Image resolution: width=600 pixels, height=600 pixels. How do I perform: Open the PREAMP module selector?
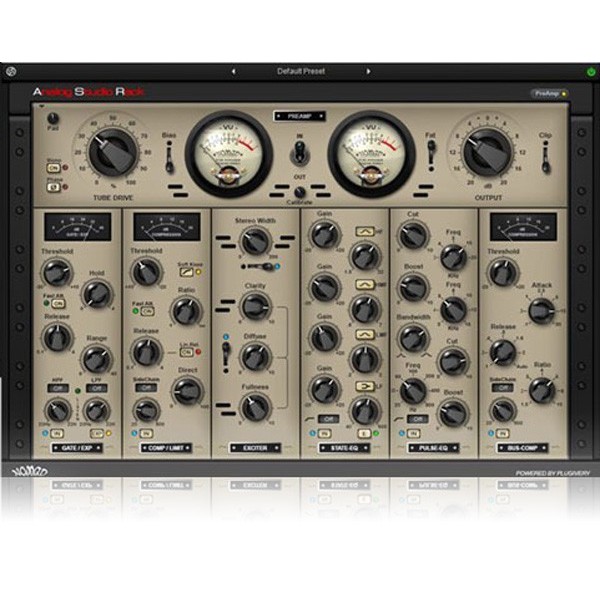300,116
